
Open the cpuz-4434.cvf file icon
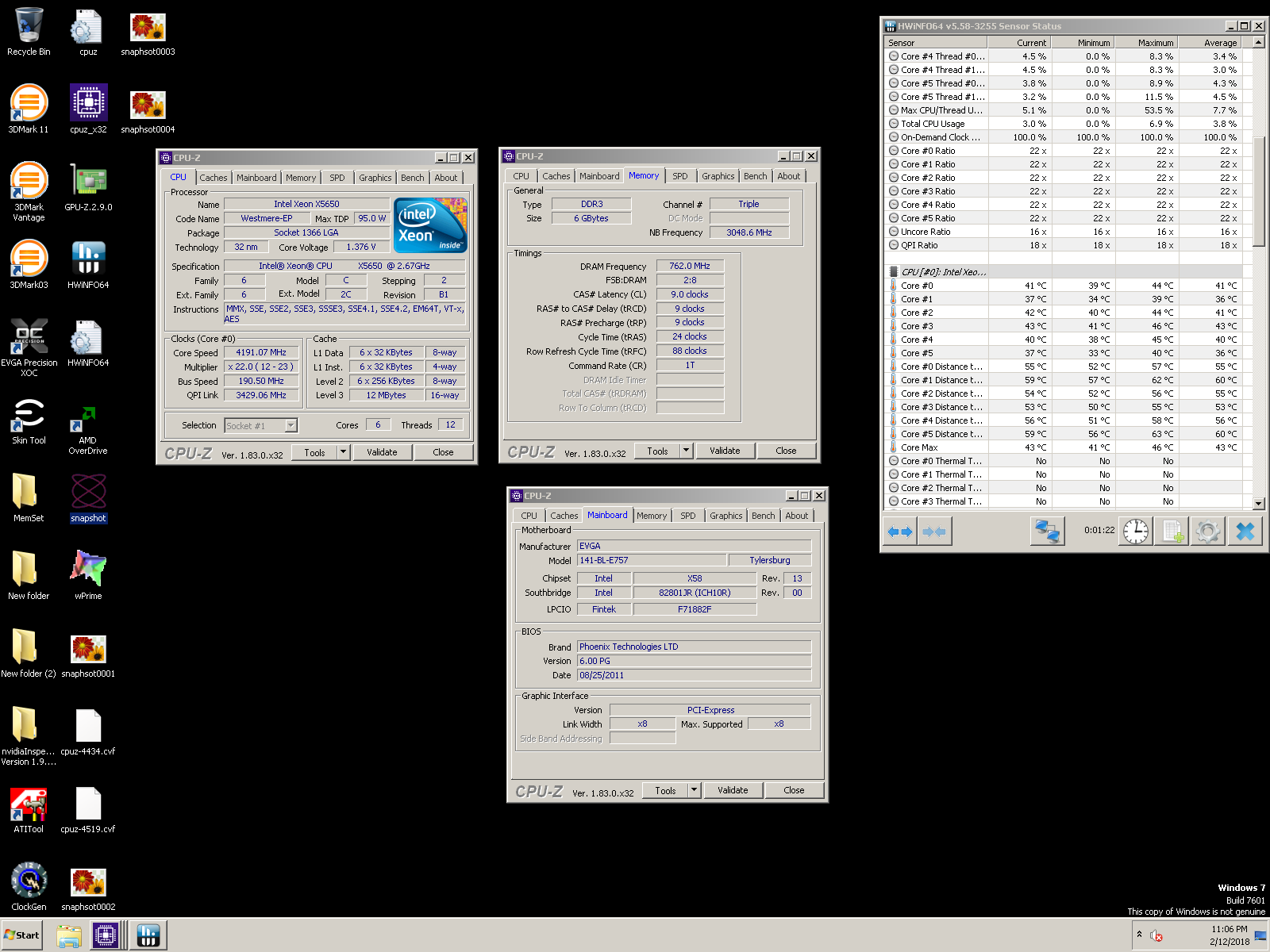coord(88,731)
